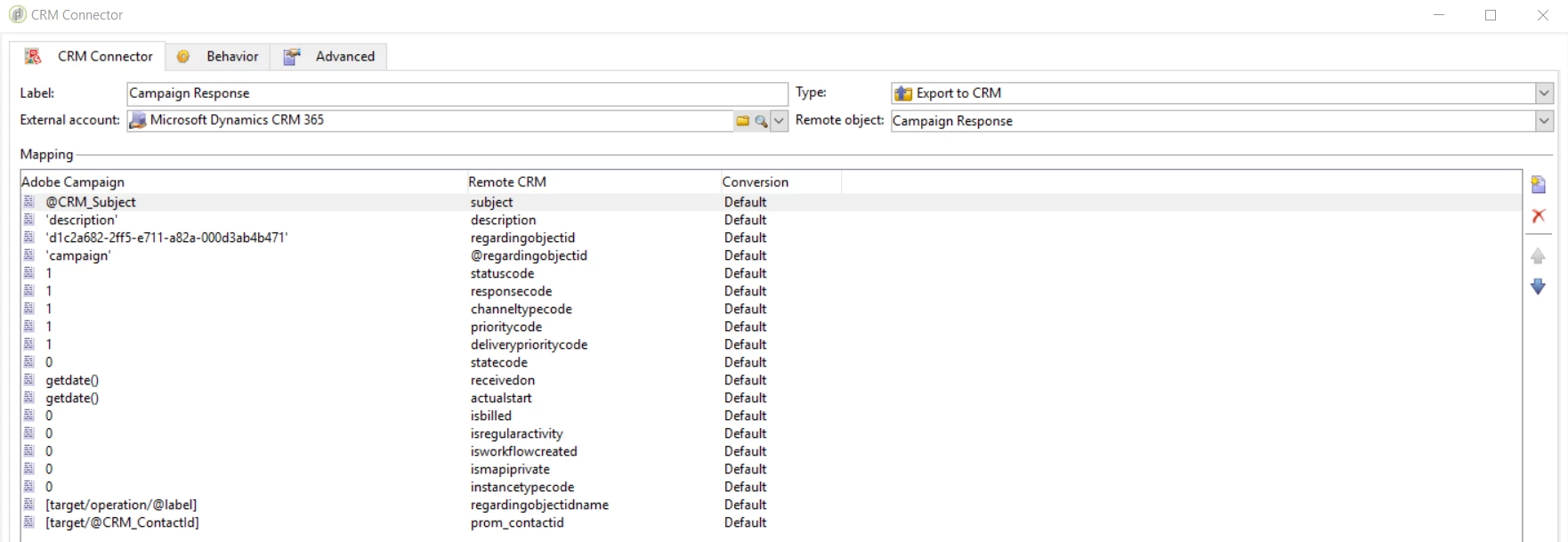Viewport: 1568px width, 542px height.
Task: Click the row icon beside [target/@CRM_ContactId]
Action: (x=29, y=522)
